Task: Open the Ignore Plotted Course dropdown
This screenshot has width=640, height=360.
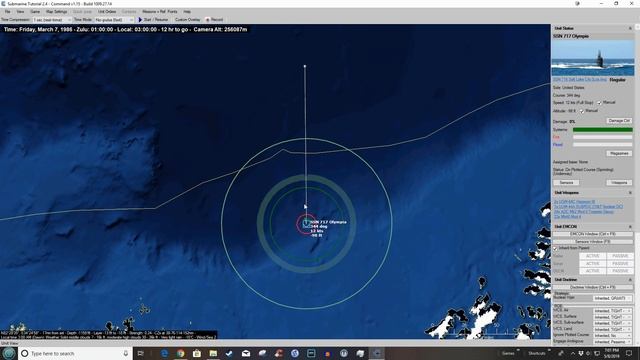Action: pyautogui.click(x=612, y=335)
